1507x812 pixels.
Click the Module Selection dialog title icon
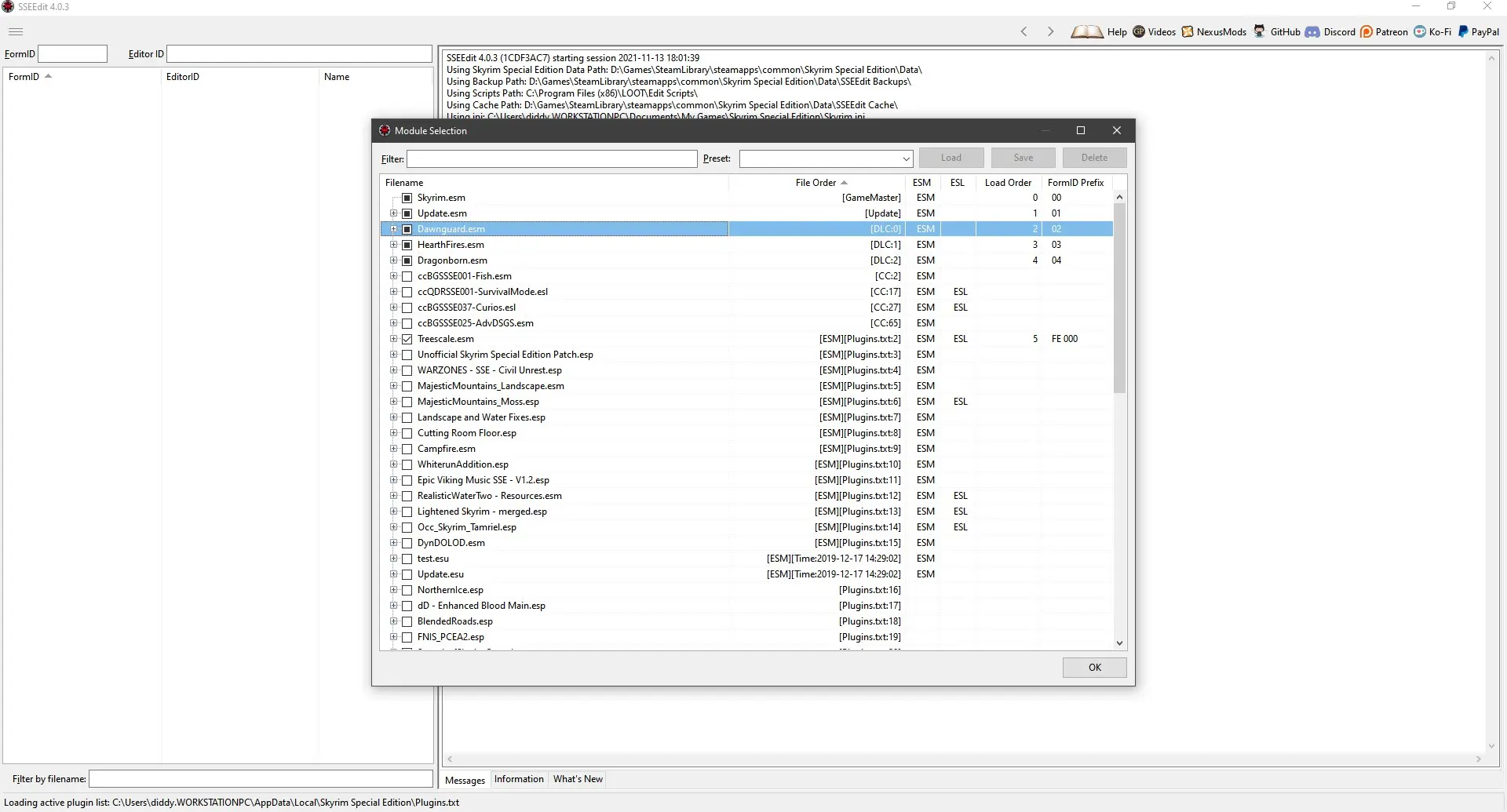coord(385,130)
